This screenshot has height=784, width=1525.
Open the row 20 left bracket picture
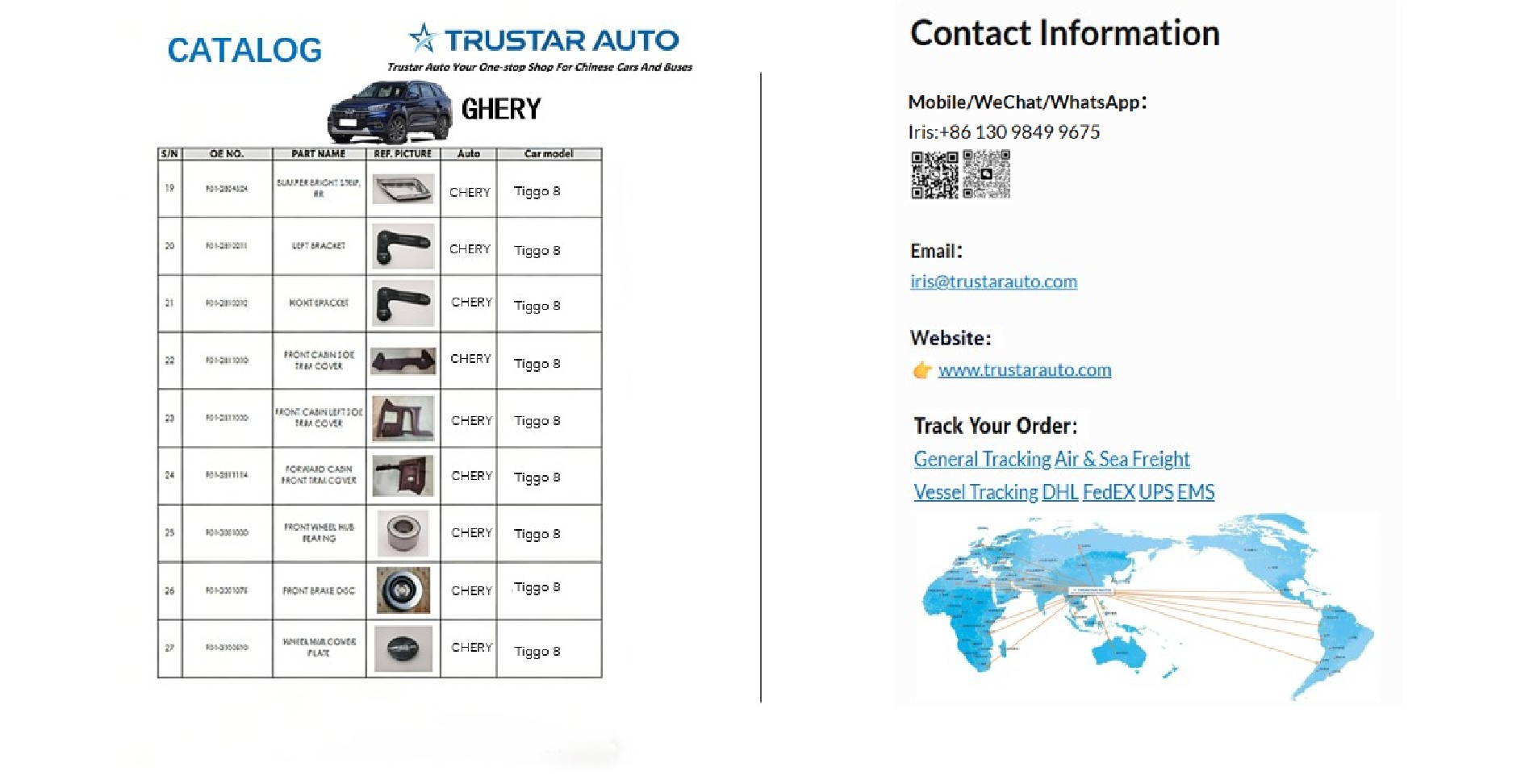pyautogui.click(x=403, y=246)
